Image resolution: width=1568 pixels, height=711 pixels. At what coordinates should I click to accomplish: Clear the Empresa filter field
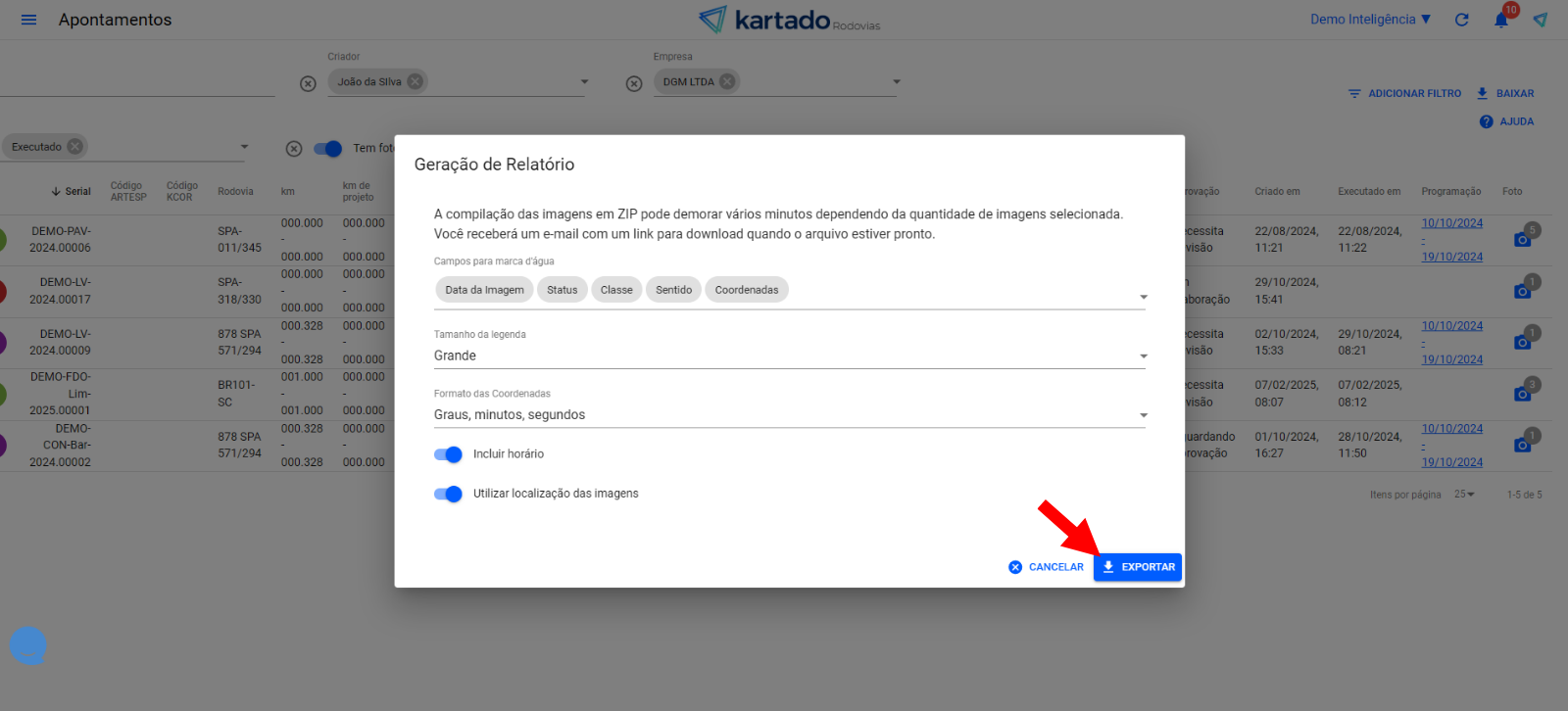coord(634,84)
